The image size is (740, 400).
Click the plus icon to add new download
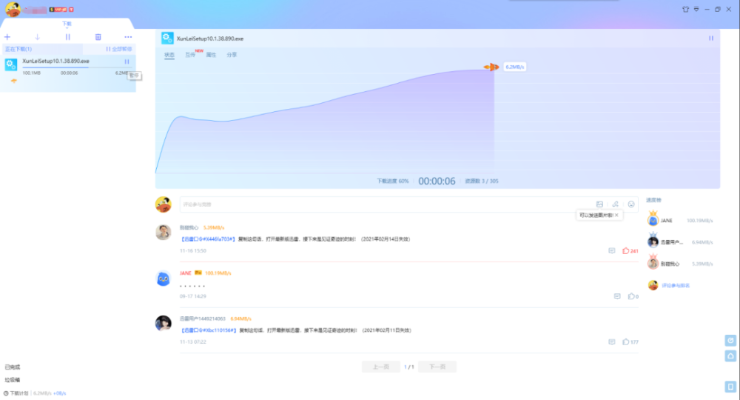7,37
